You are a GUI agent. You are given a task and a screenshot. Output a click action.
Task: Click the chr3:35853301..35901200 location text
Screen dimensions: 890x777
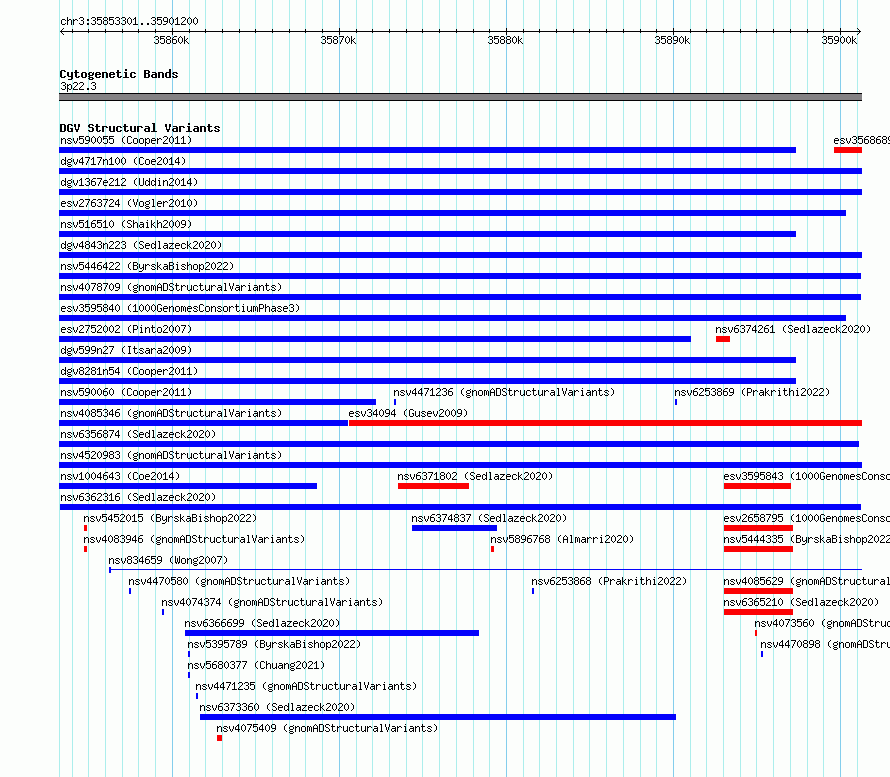pos(129,21)
